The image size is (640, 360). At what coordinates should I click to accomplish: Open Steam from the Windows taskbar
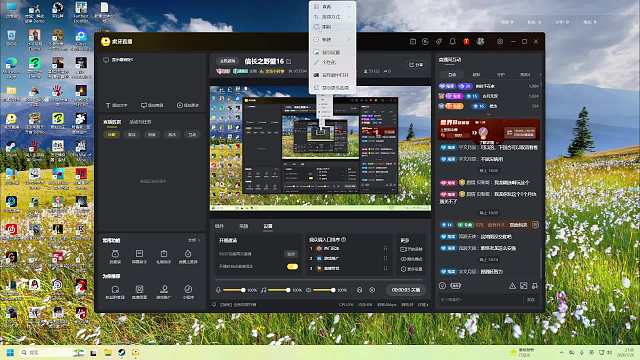[122, 353]
